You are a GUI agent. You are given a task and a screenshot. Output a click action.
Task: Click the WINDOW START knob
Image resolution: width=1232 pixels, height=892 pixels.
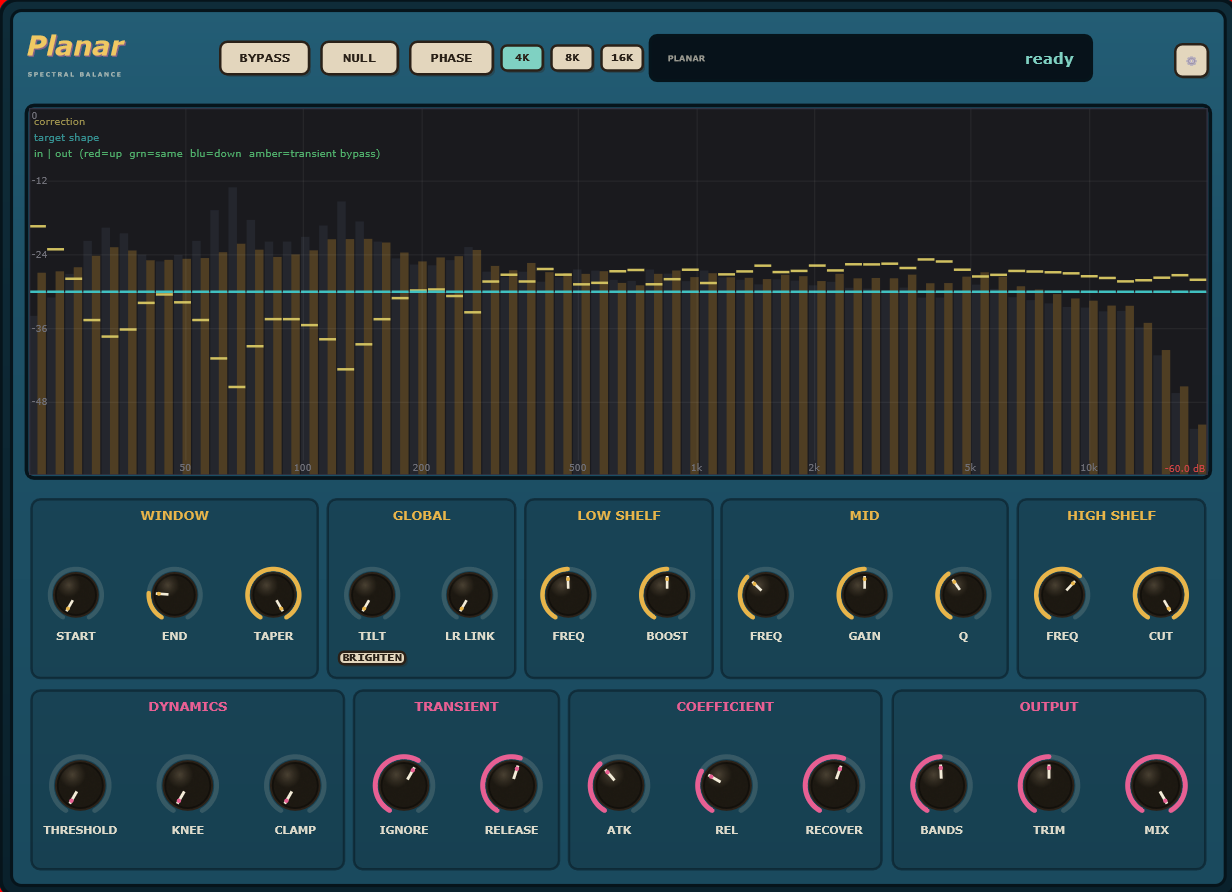click(76, 595)
